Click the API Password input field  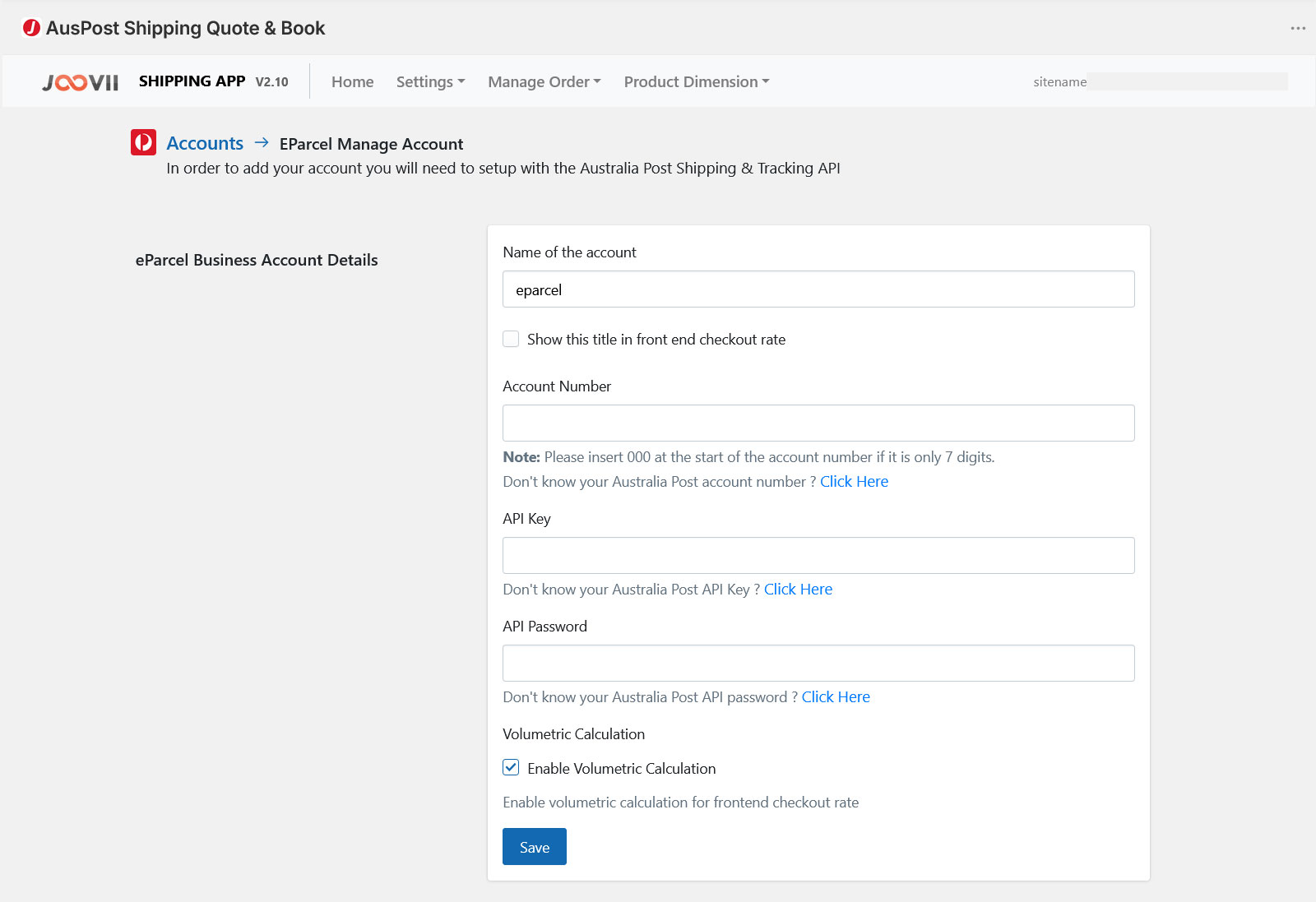(x=818, y=664)
